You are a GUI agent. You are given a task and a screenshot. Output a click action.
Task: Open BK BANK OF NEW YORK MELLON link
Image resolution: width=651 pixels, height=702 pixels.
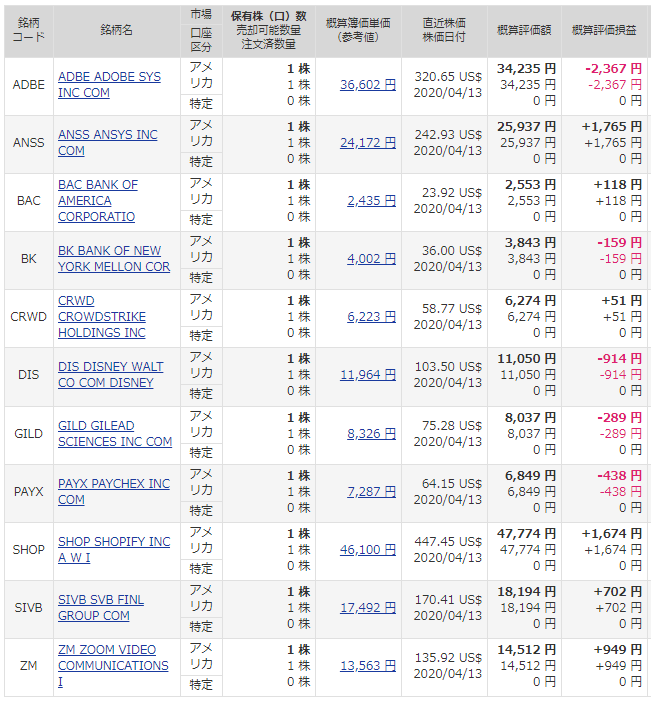pos(114,259)
